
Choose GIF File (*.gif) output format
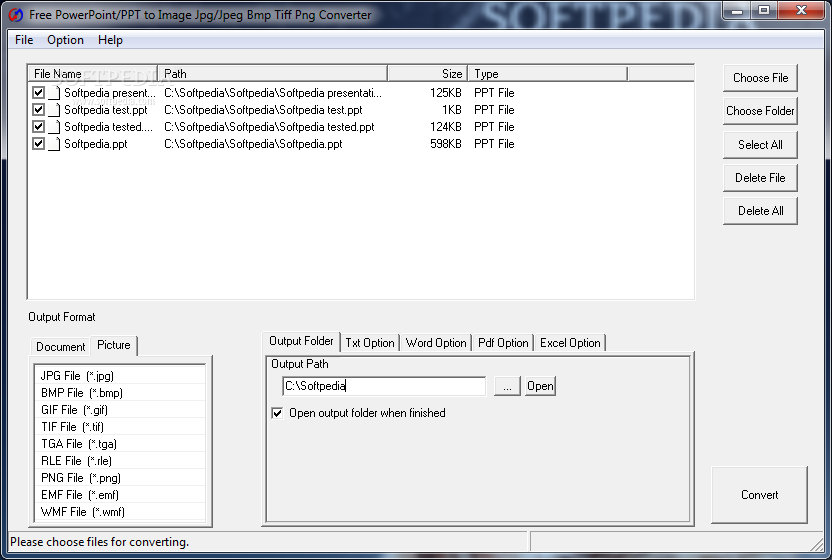point(120,410)
